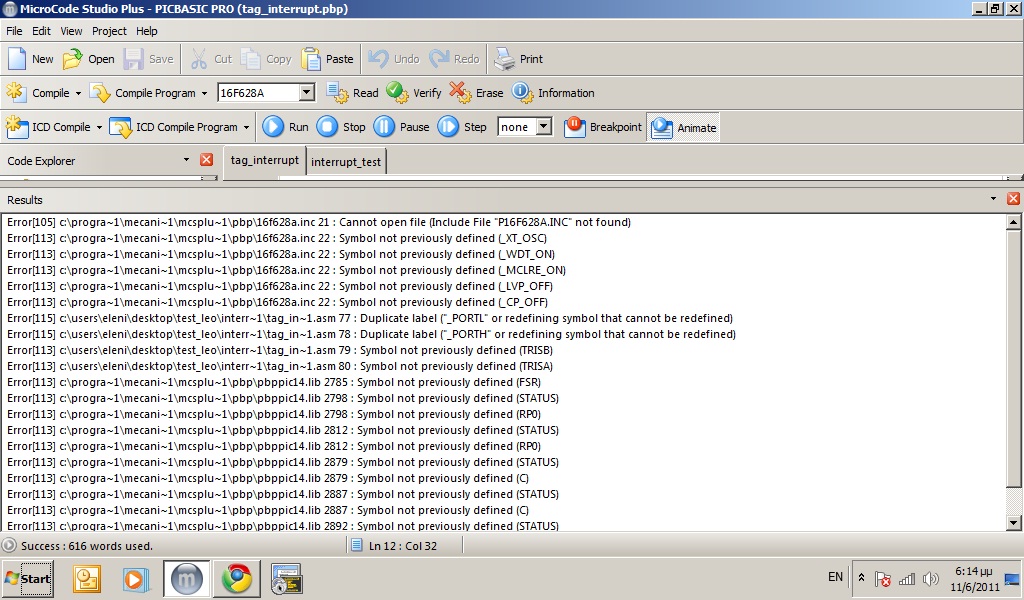Show device Information
This screenshot has height=600, width=1024.
553,93
